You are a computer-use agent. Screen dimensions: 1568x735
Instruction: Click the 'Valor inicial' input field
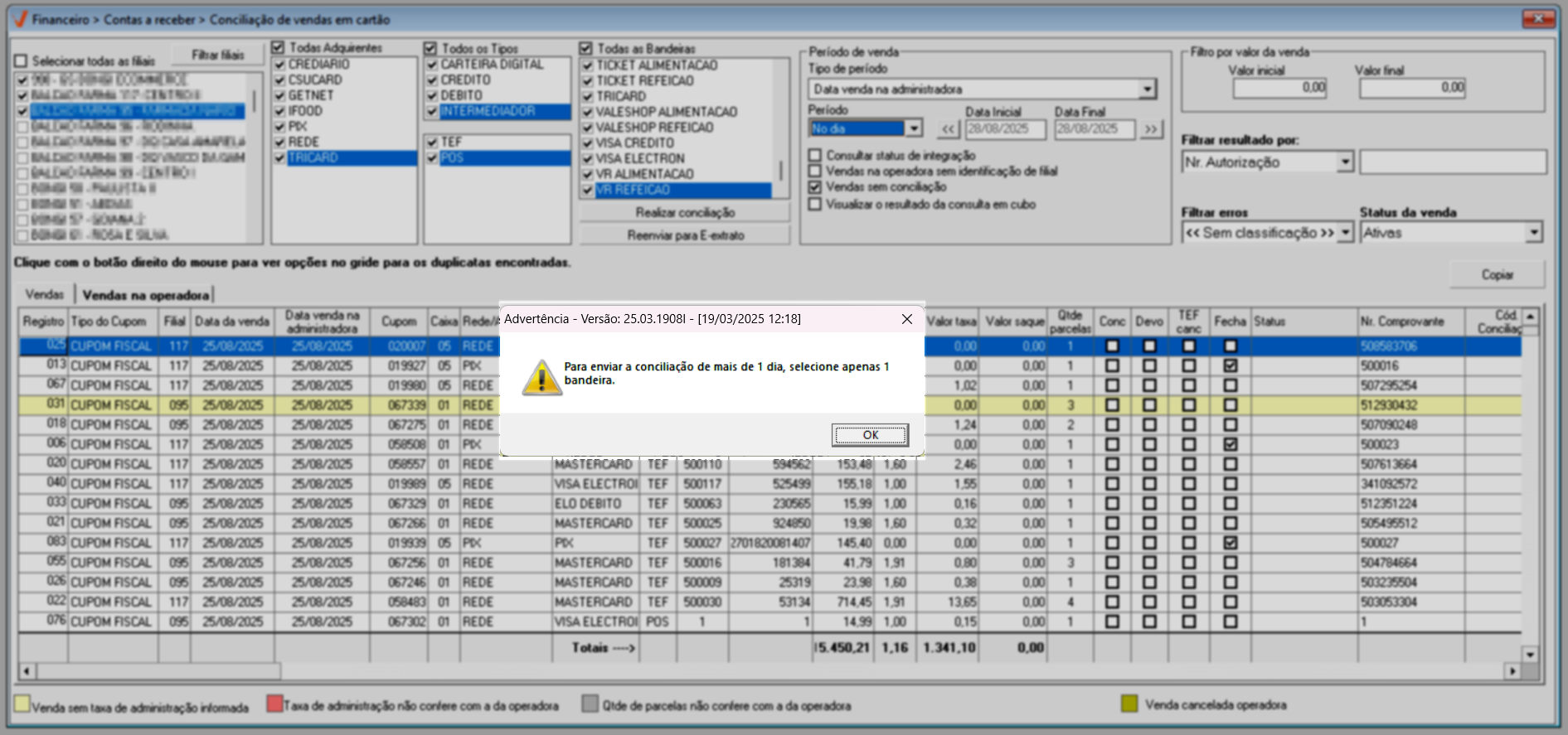(1279, 88)
